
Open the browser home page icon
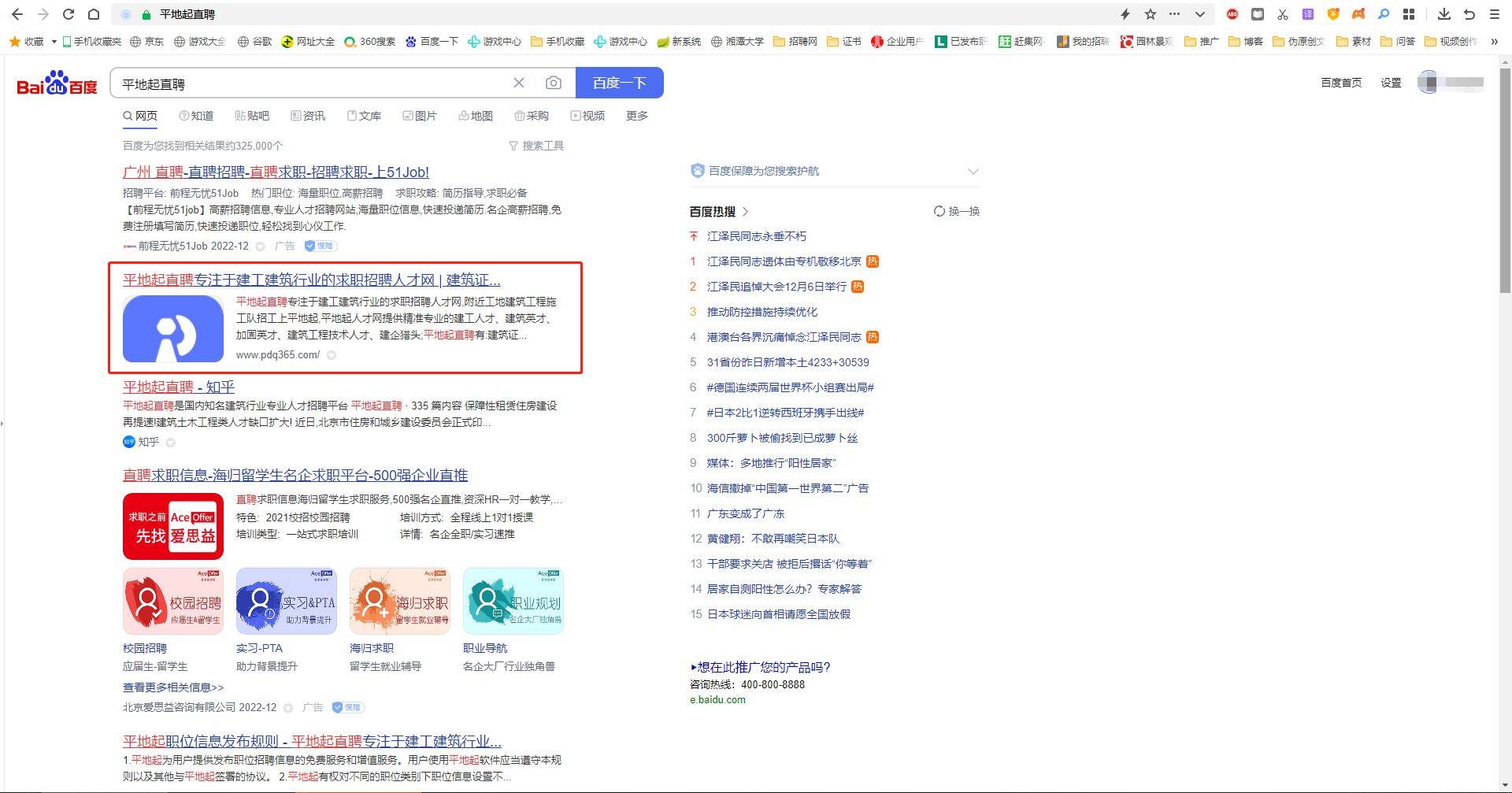[93, 14]
